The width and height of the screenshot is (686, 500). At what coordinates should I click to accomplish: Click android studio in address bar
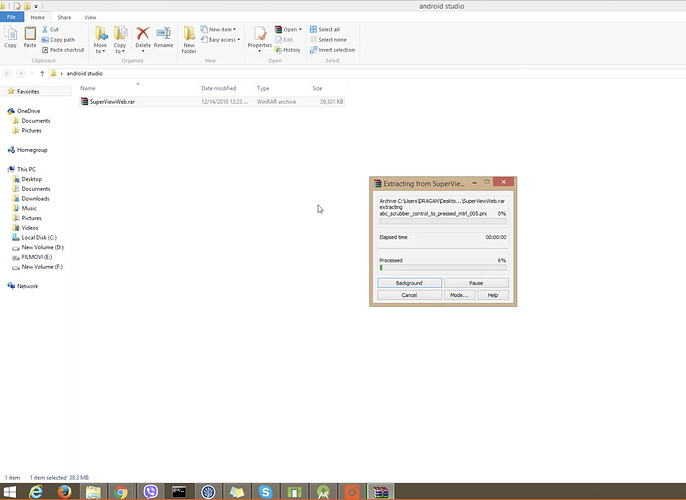pyautogui.click(x=84, y=73)
